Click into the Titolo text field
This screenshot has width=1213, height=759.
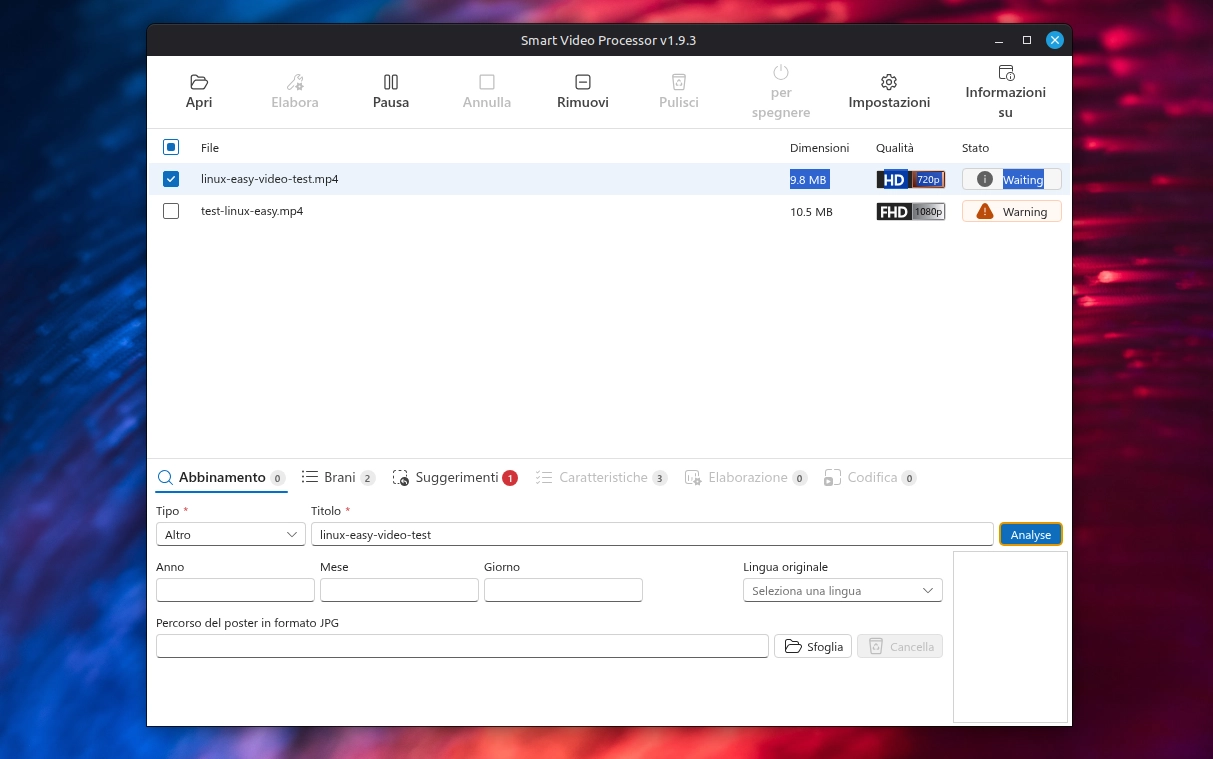click(652, 534)
